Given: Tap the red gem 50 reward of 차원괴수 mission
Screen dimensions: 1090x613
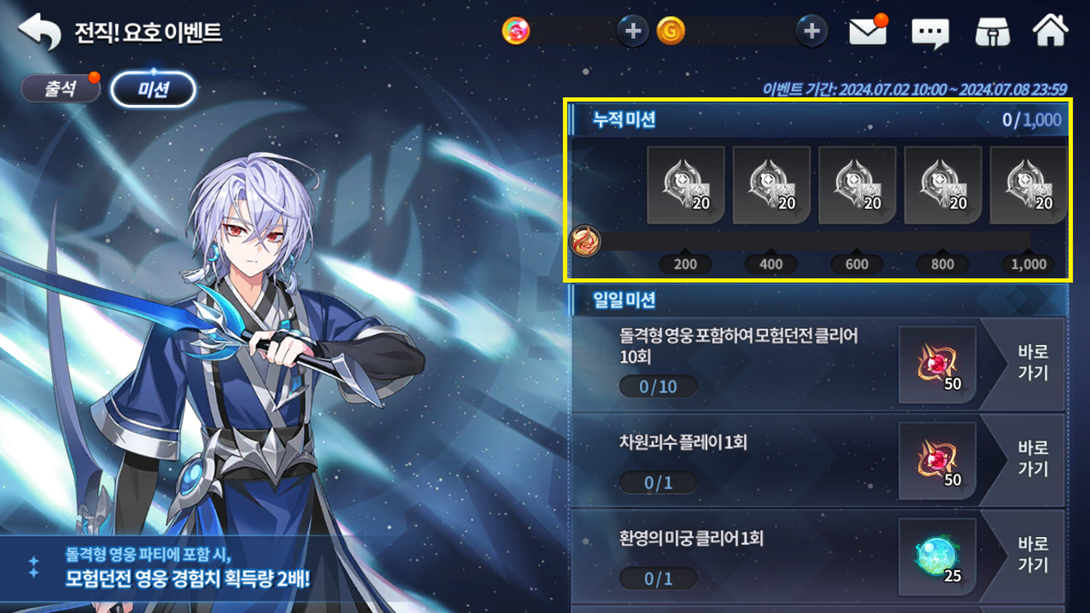Looking at the screenshot, I should 938,461.
